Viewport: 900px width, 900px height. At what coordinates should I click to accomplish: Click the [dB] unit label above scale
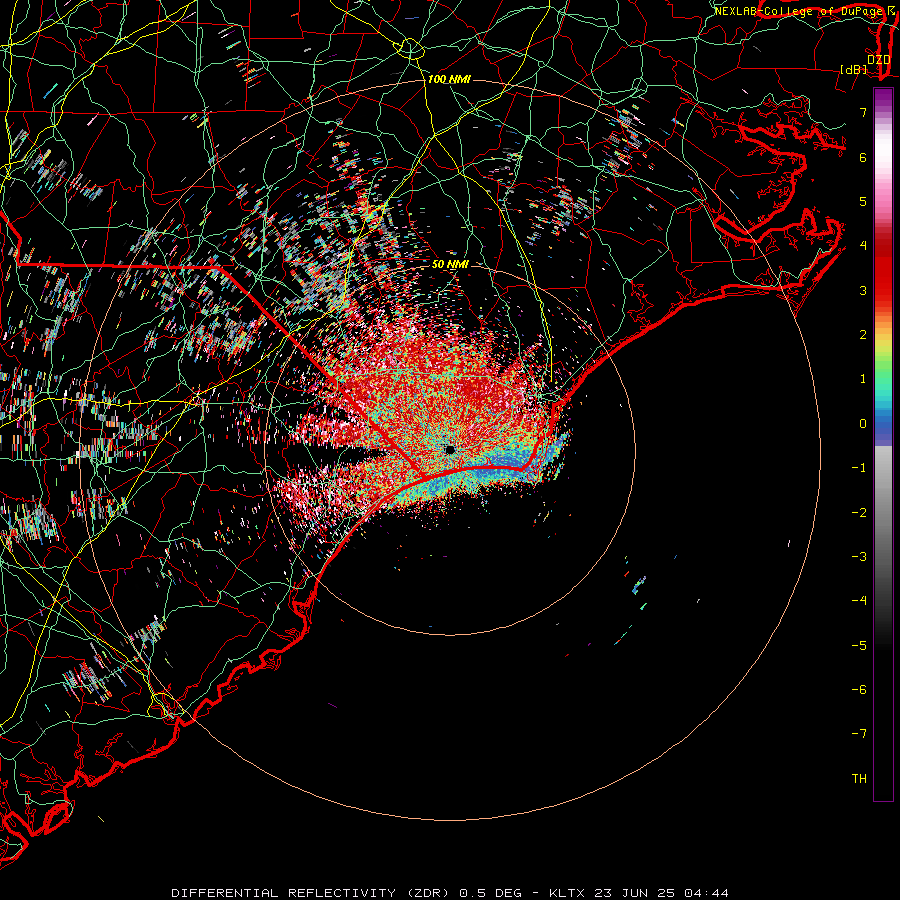coord(854,69)
